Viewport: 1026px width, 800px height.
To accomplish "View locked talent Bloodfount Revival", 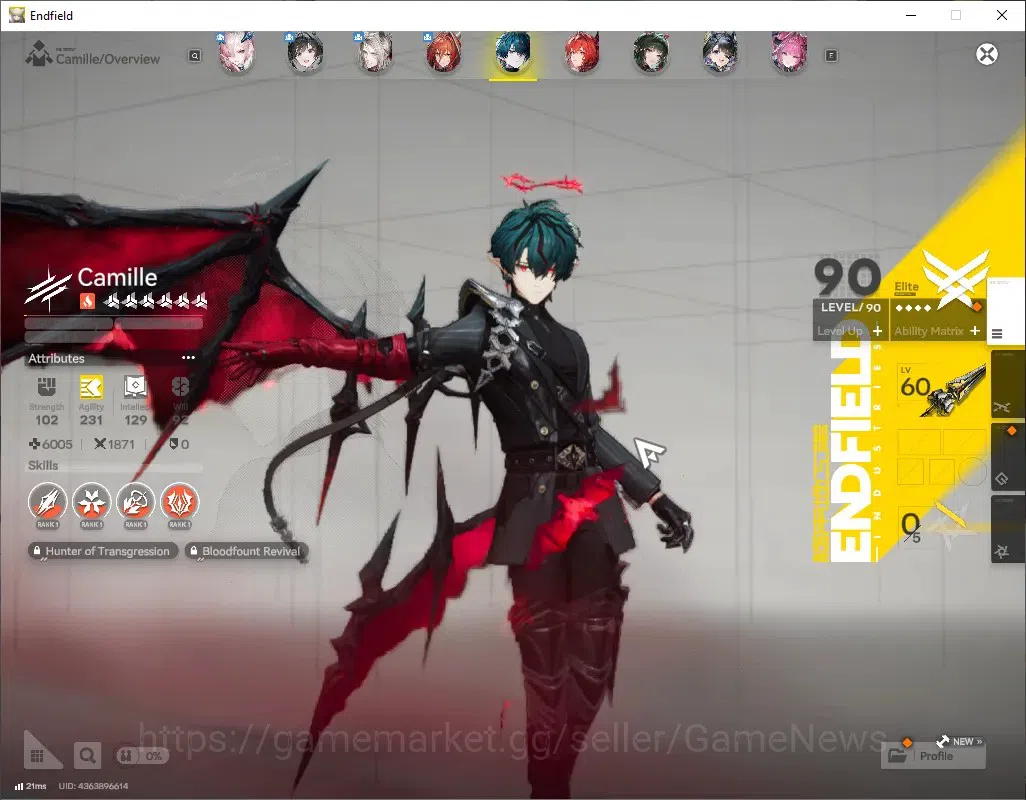I will [x=245, y=551].
